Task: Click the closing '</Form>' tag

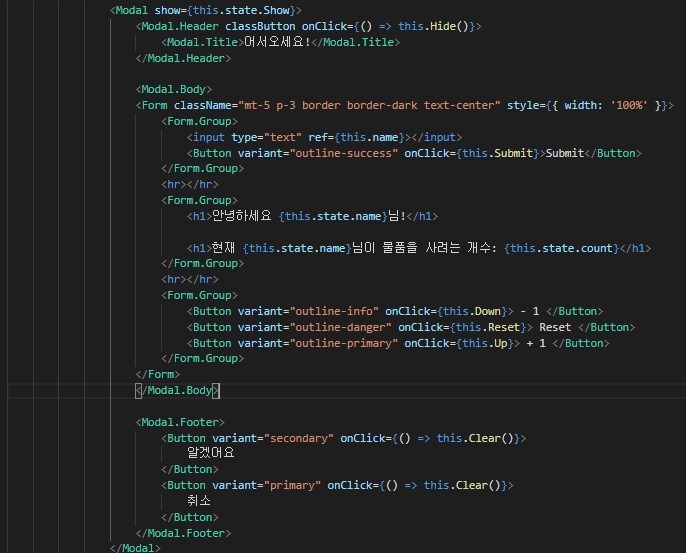Action: click(x=158, y=374)
